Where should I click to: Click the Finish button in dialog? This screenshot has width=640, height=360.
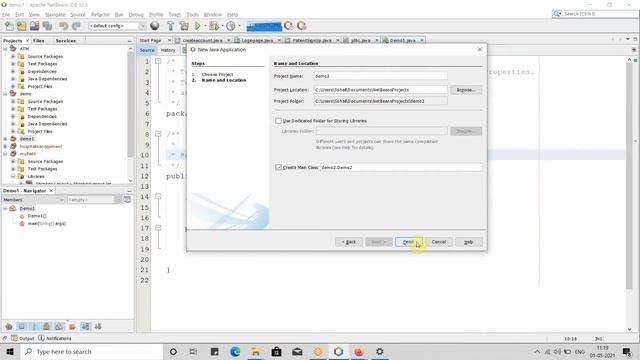[x=409, y=242]
